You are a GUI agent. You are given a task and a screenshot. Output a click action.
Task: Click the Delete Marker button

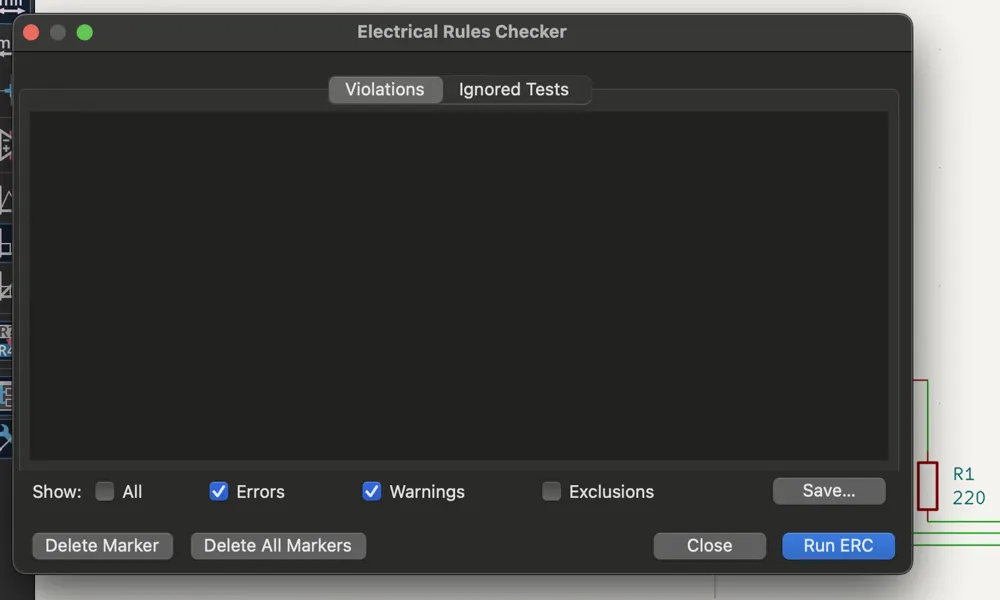pyautogui.click(x=102, y=546)
